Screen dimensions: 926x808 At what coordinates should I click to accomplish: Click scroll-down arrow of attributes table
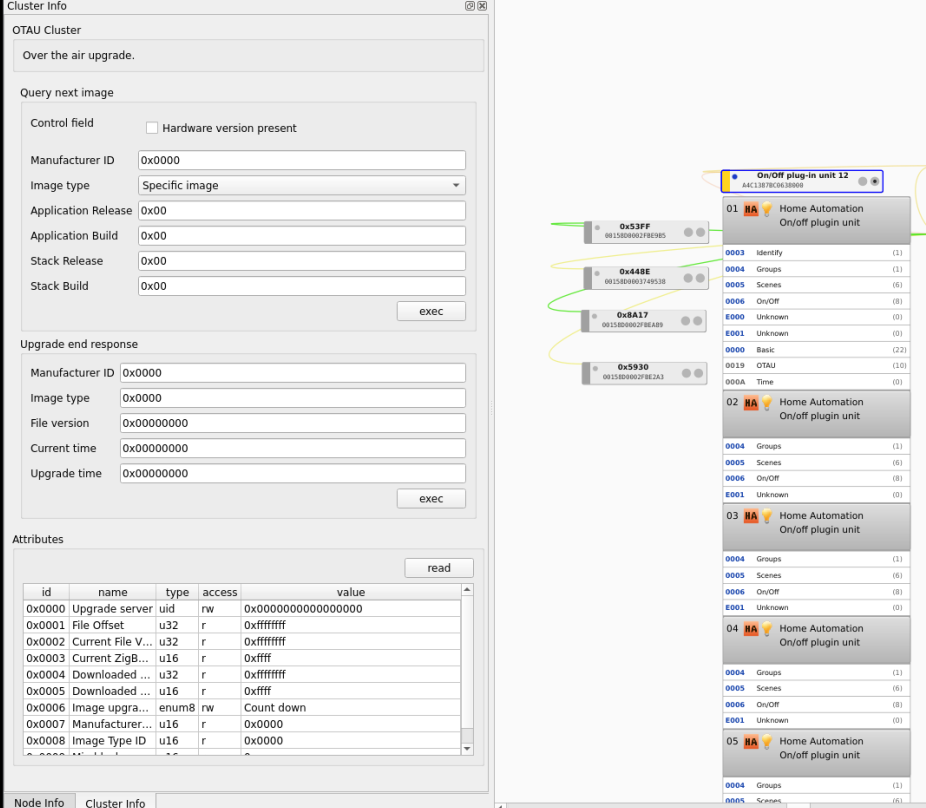(x=467, y=748)
